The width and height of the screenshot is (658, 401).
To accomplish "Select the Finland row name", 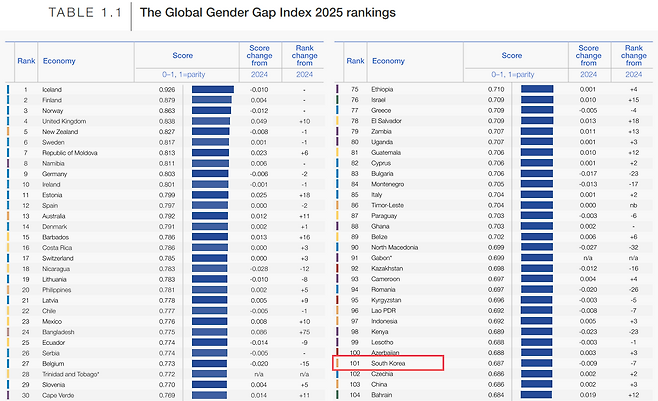I will (x=52, y=100).
